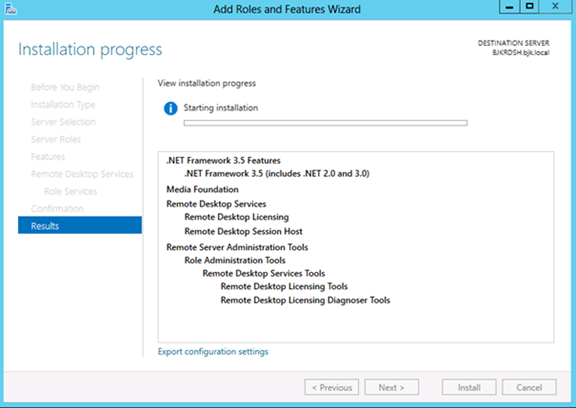
Task: Click the installation progress bar
Action: tap(325, 123)
